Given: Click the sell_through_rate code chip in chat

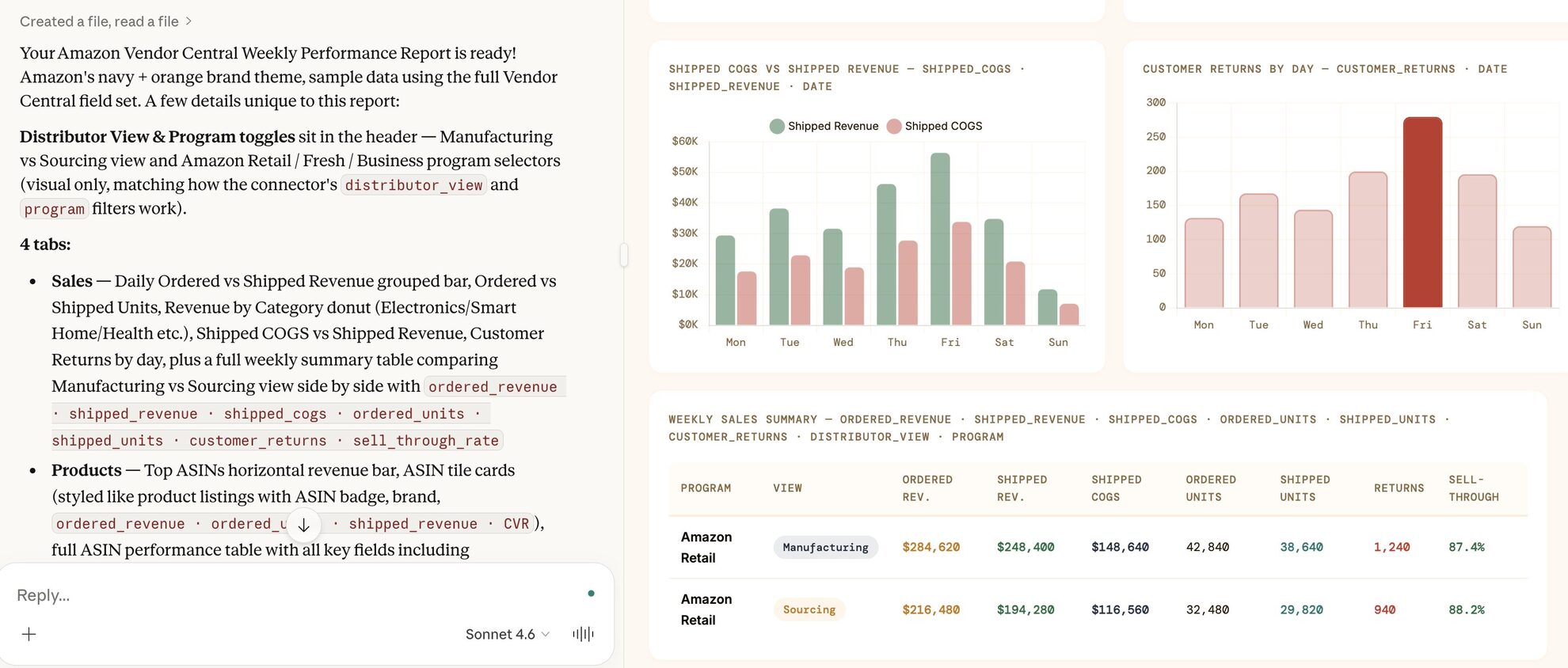Looking at the screenshot, I should click(426, 441).
